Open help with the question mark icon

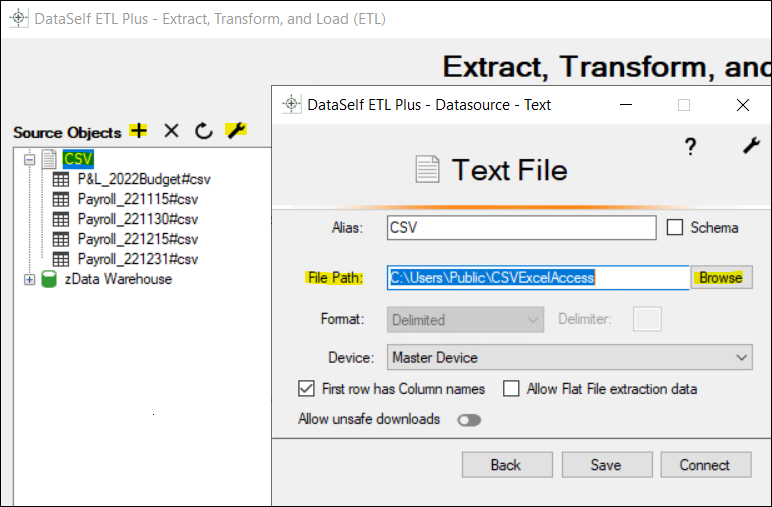(x=690, y=147)
